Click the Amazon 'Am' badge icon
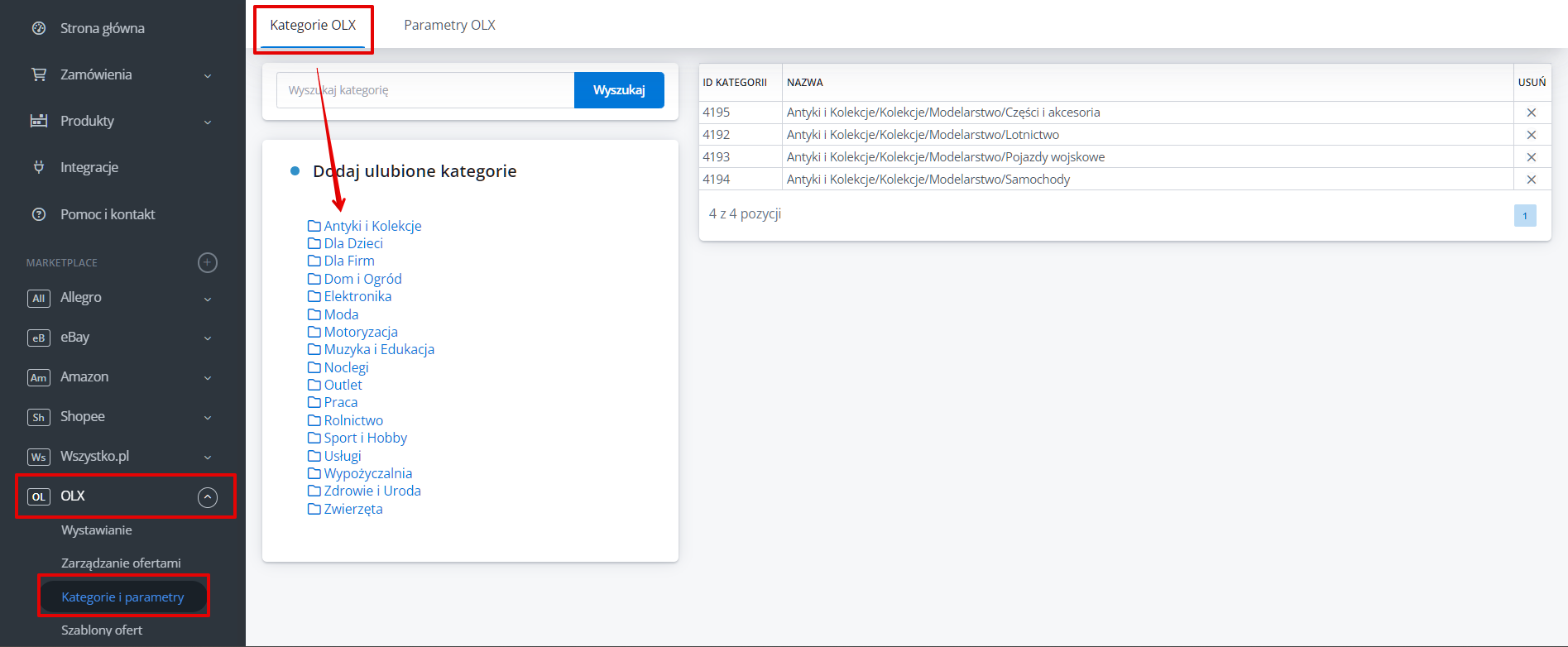This screenshot has width=1568, height=647. [39, 377]
